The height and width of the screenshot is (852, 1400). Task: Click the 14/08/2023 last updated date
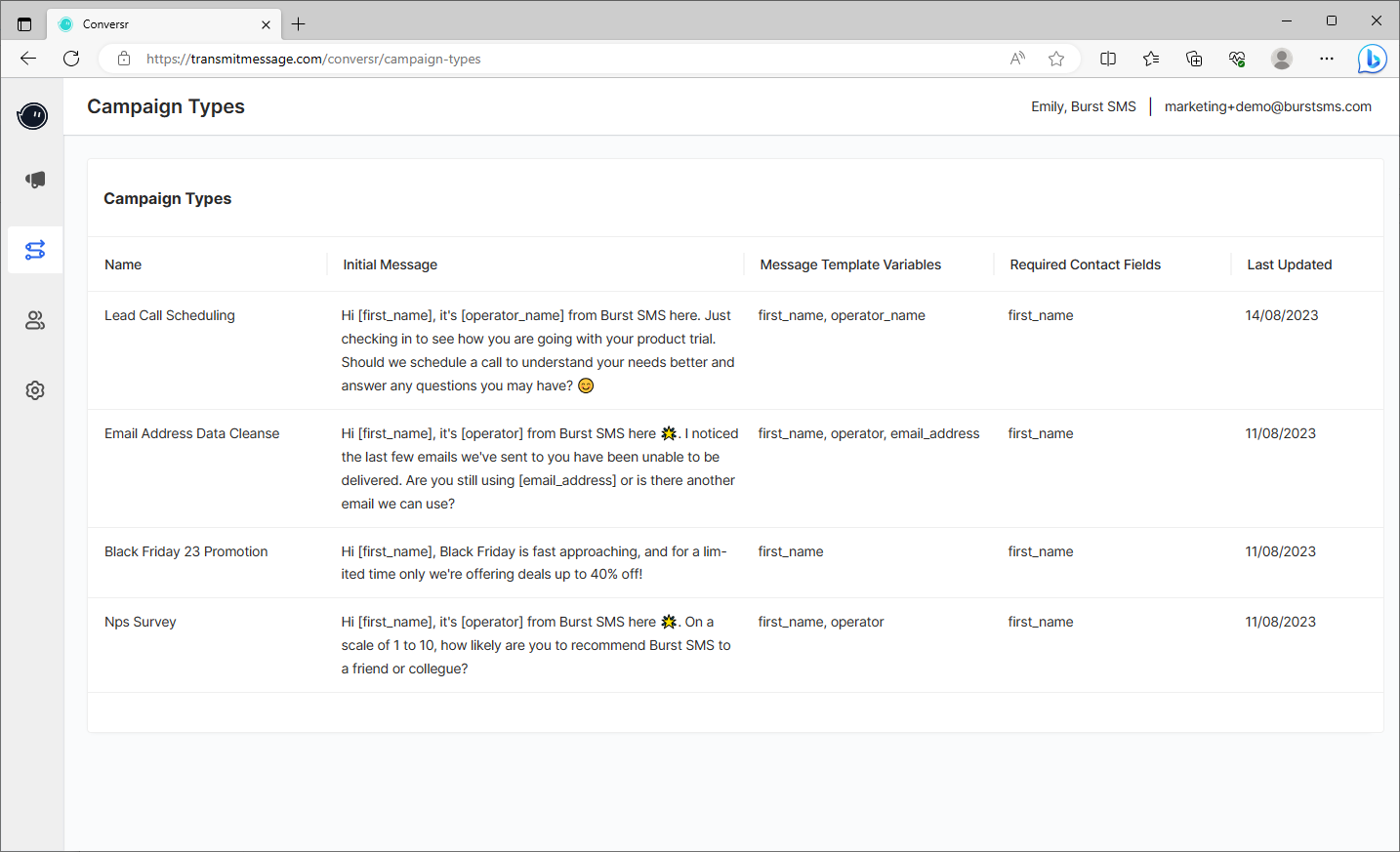(1282, 315)
